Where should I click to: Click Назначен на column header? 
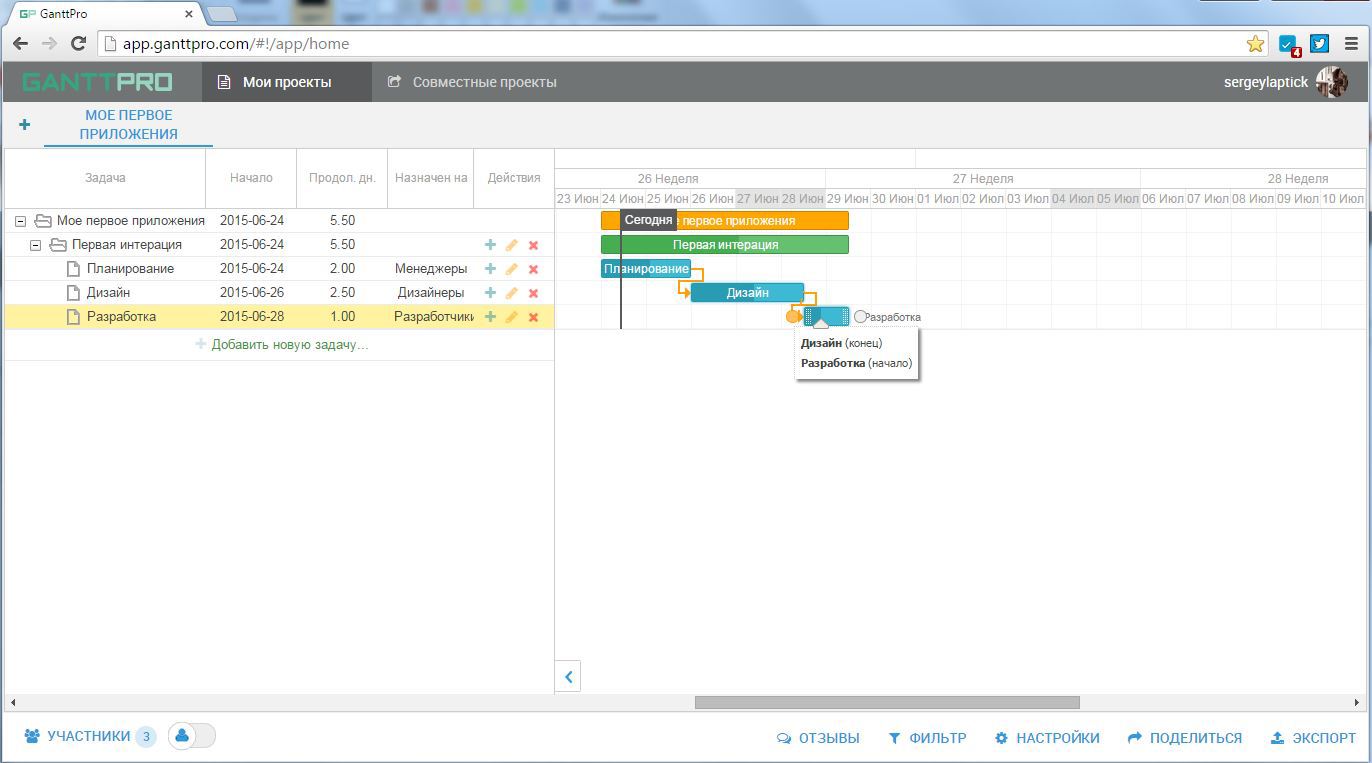(x=431, y=178)
